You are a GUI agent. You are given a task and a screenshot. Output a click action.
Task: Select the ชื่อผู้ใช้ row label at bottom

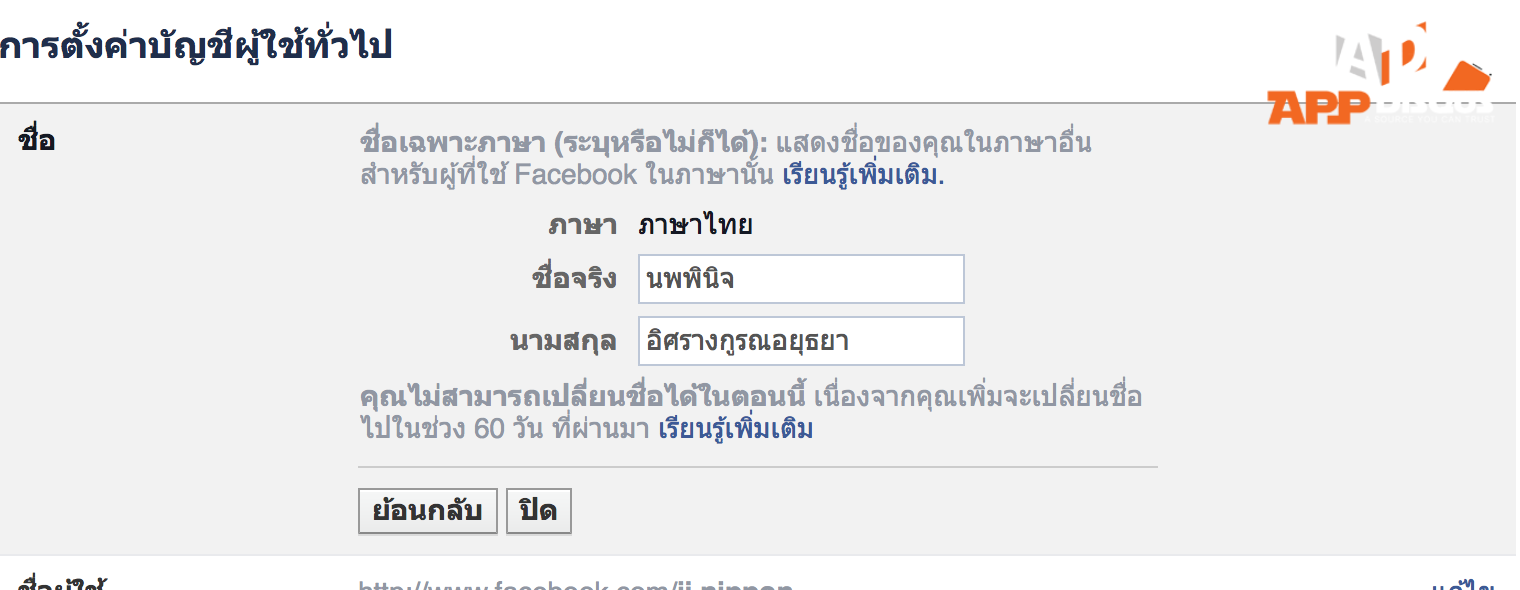click(x=63, y=584)
